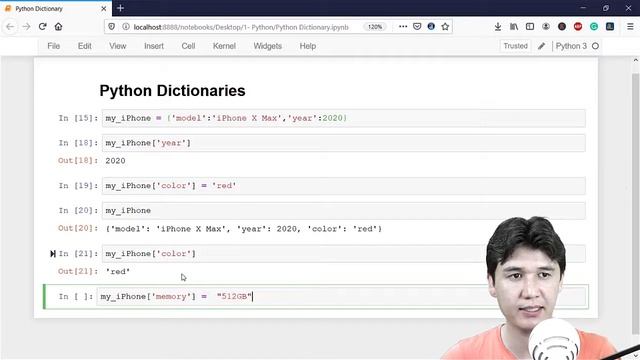Open the Help menu

pos(308,46)
